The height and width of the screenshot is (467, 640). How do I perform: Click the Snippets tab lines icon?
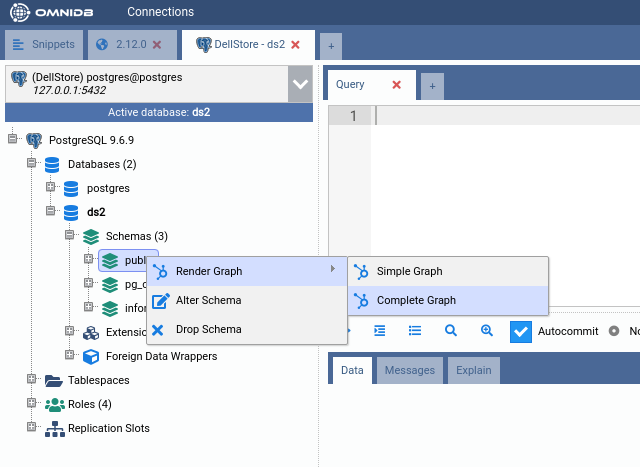point(18,44)
